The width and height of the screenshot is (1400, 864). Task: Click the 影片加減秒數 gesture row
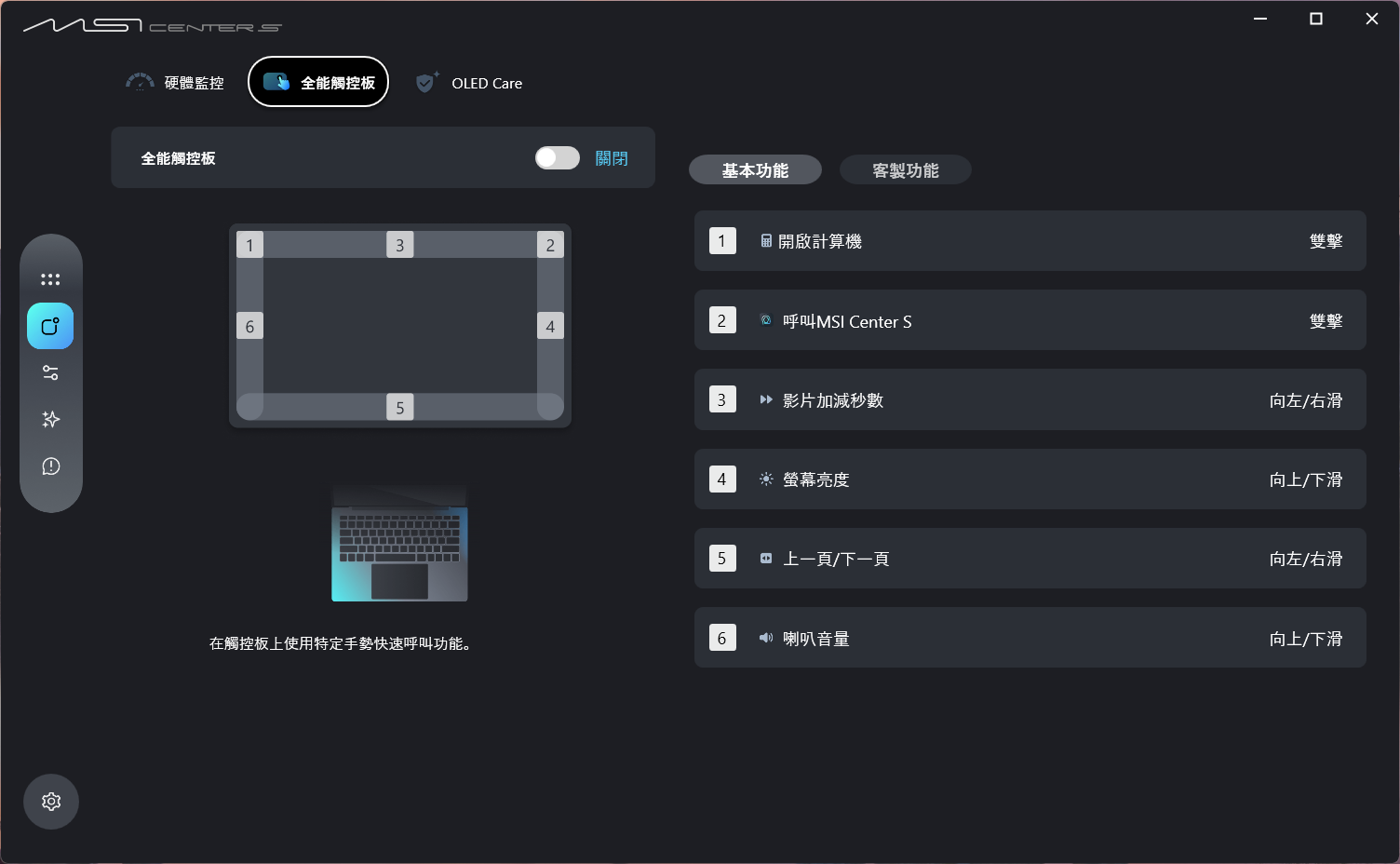click(x=1030, y=399)
